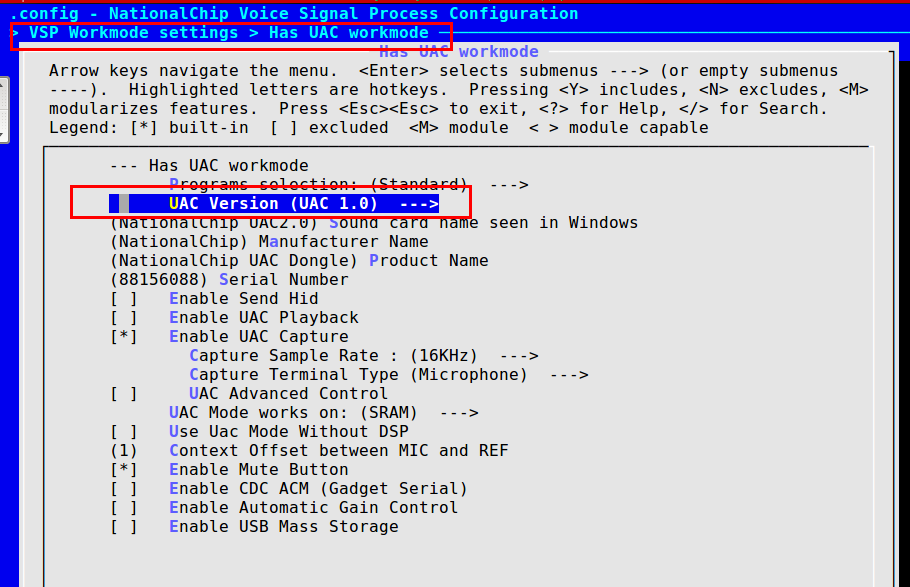
Task: Toggle the Enable Send Hid checkbox
Action: pos(124,298)
